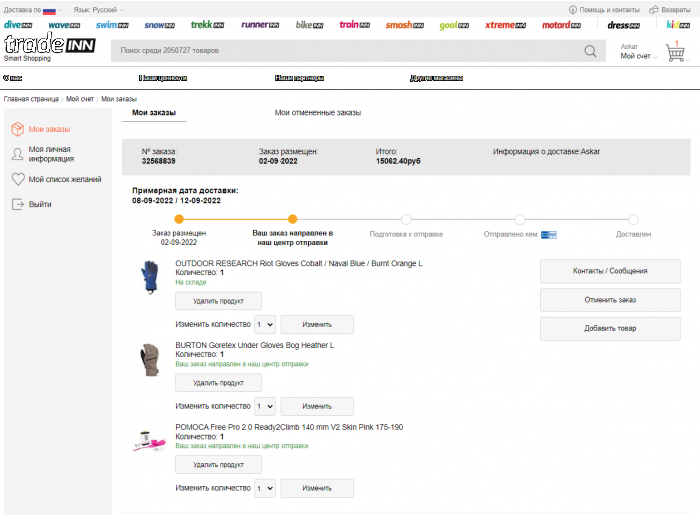Open the dressinn store logo
The width and height of the screenshot is (700, 515).
[623, 25]
